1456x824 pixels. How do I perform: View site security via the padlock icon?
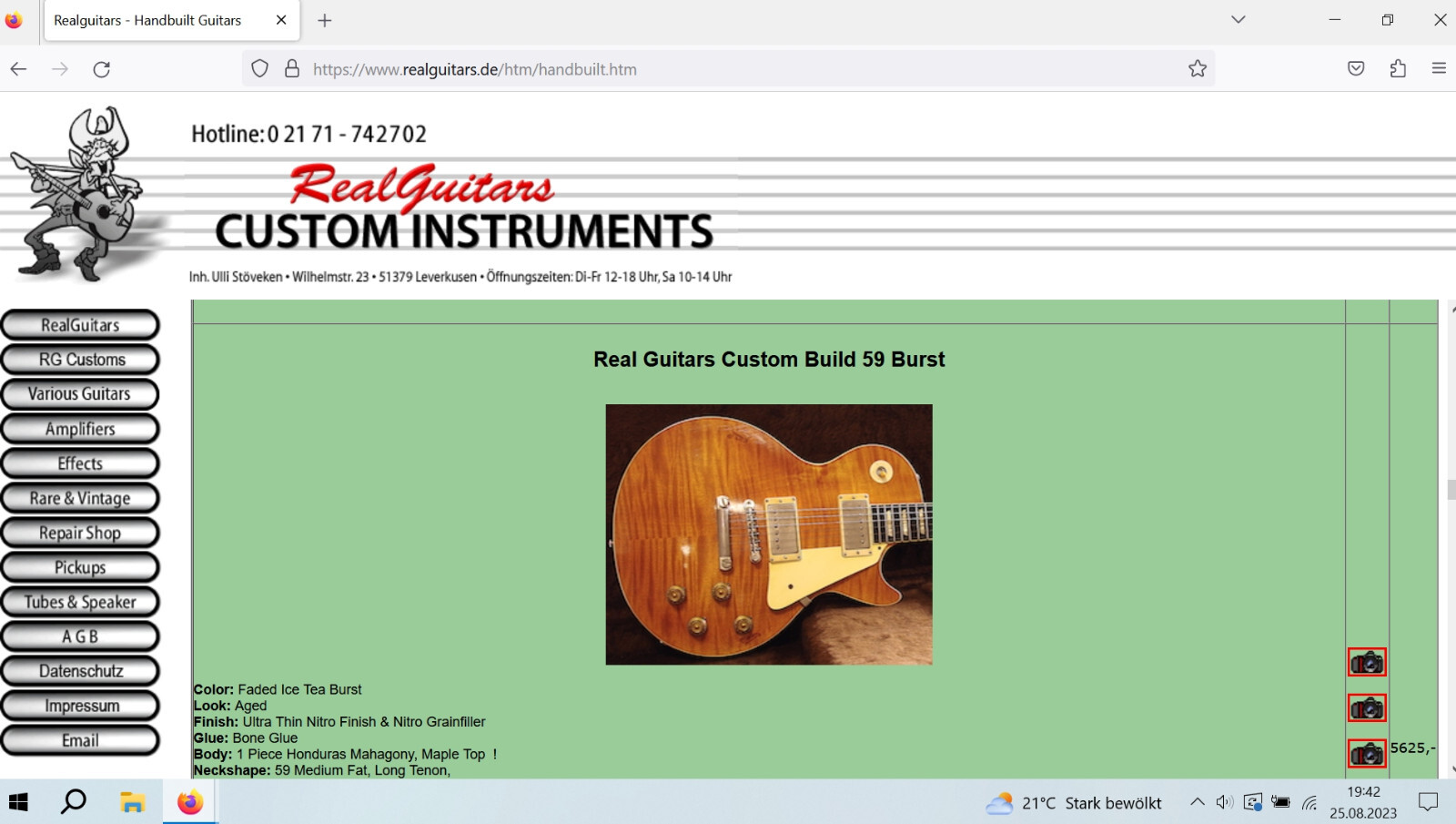(x=292, y=69)
